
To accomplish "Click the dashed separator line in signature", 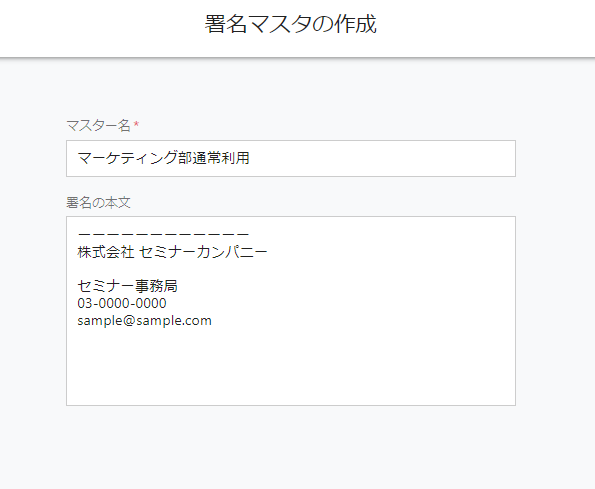I will [163, 234].
